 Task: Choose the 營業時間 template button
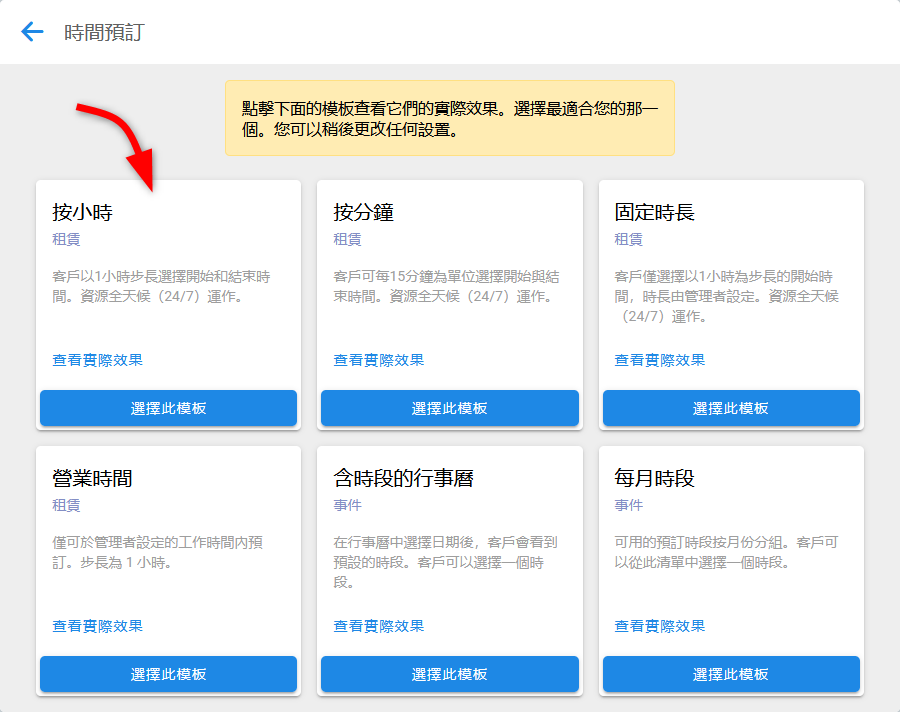(168, 674)
